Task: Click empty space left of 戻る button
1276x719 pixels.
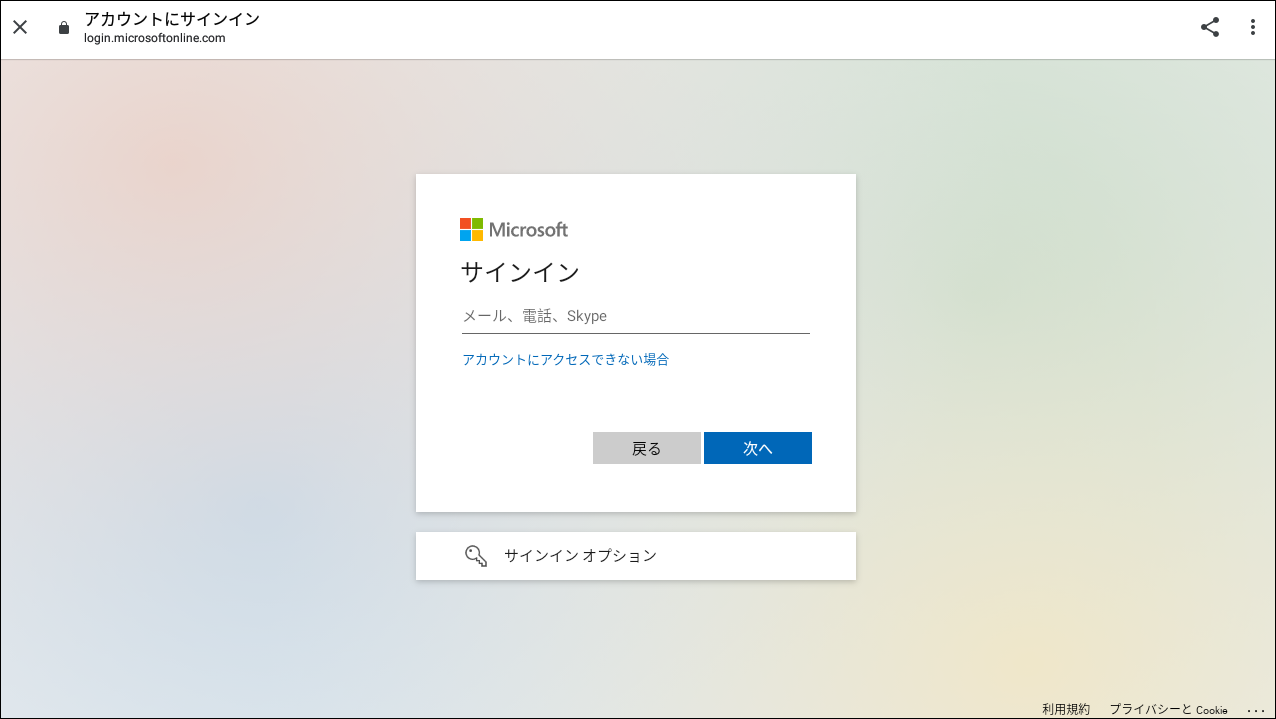Action: [520, 448]
